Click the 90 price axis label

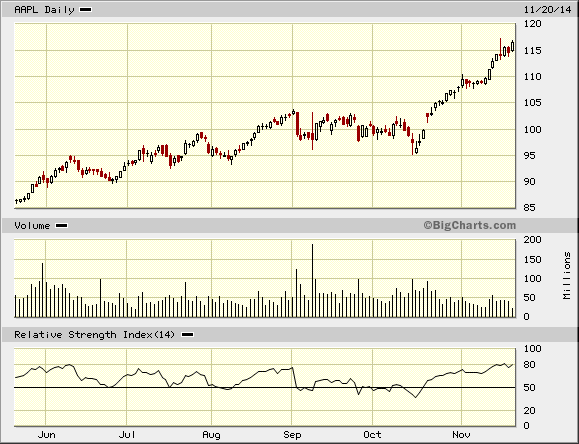pyautogui.click(x=530, y=182)
